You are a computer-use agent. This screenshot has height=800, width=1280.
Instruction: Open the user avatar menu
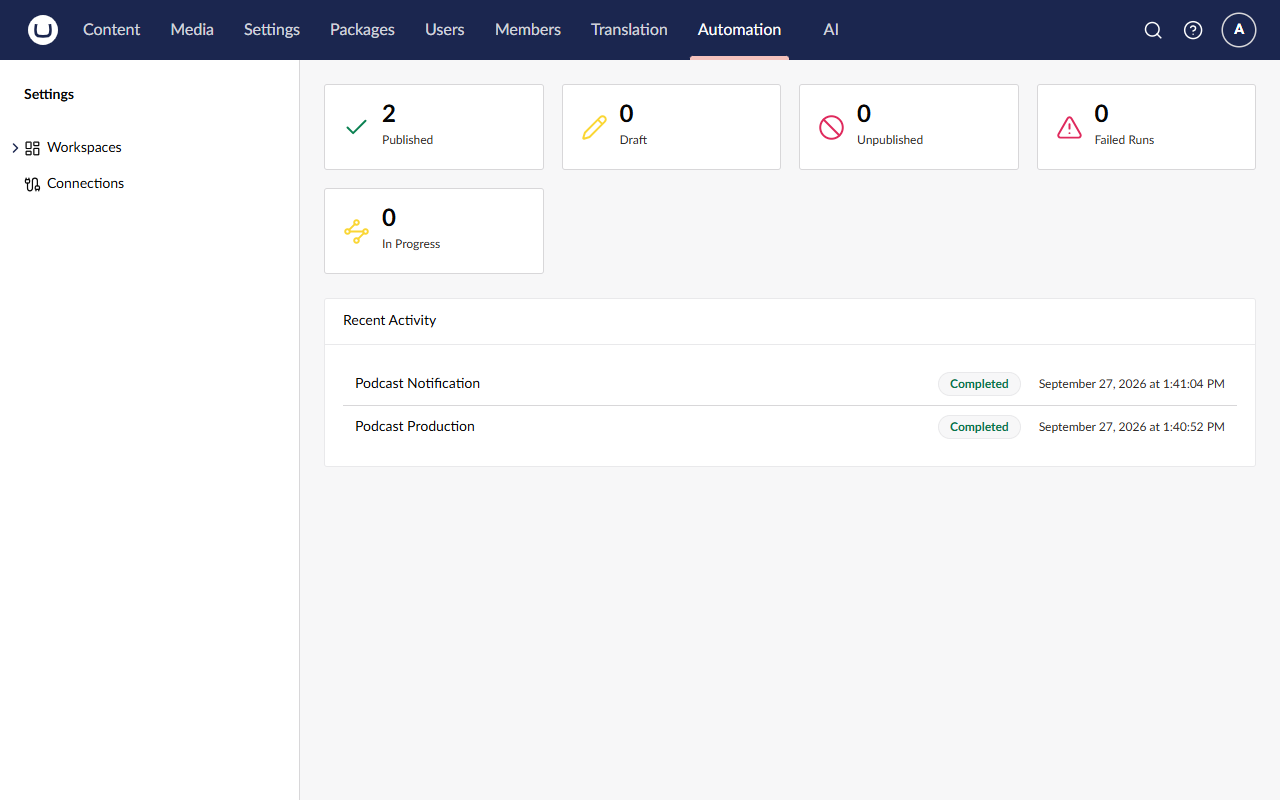pyautogui.click(x=1239, y=30)
